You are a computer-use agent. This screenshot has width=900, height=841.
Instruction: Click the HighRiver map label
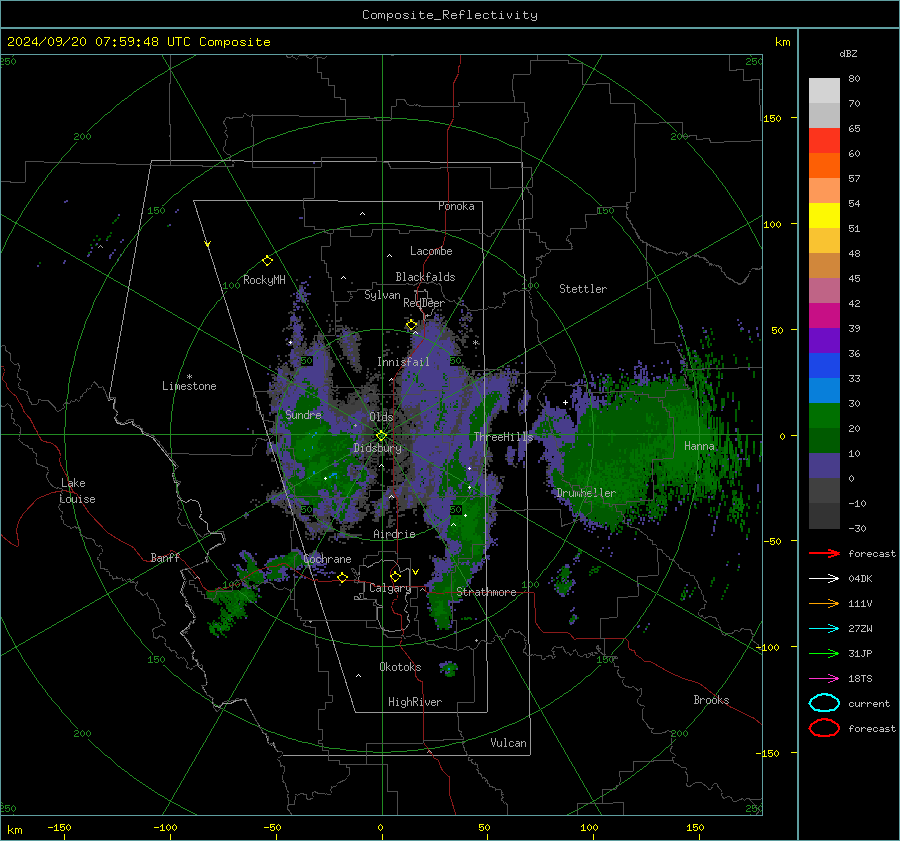pyautogui.click(x=415, y=702)
